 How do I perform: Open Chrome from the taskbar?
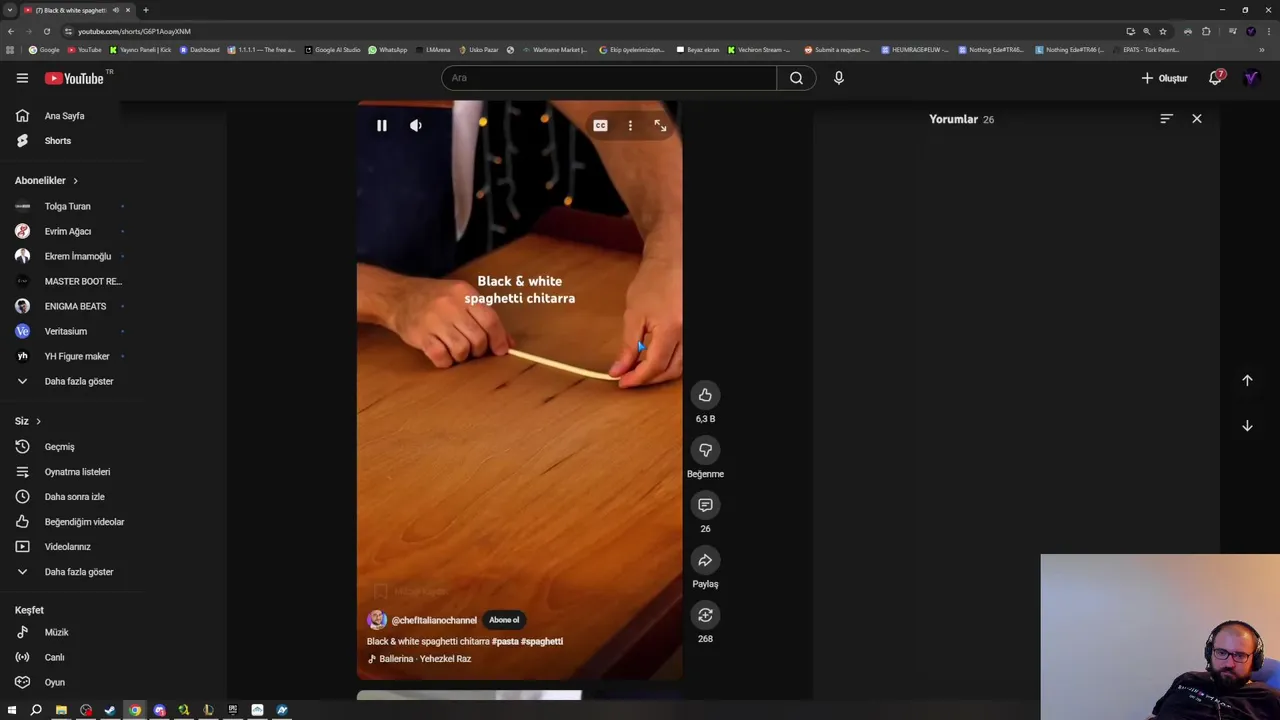pos(135,710)
